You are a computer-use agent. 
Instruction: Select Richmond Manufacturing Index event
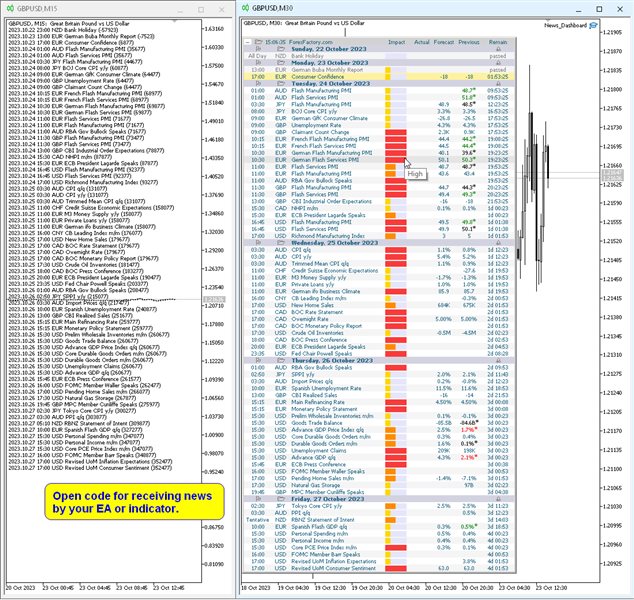click(328, 236)
